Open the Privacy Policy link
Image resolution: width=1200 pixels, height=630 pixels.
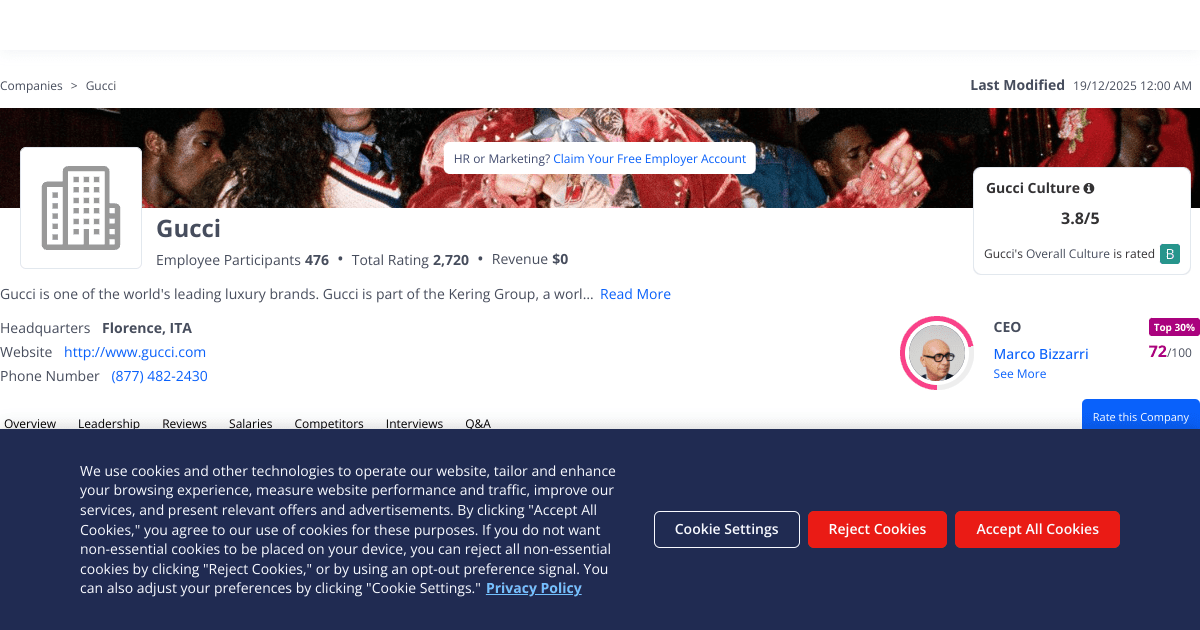click(534, 588)
